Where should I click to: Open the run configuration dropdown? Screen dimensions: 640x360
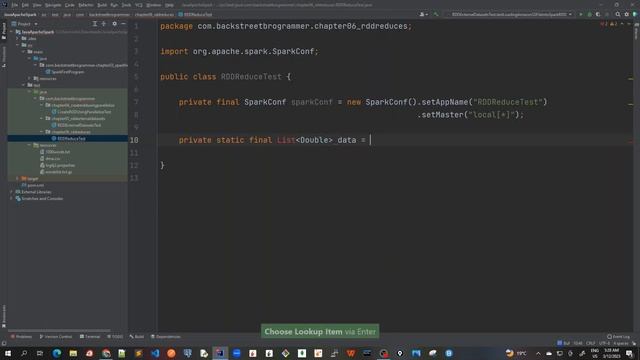click(510, 15)
